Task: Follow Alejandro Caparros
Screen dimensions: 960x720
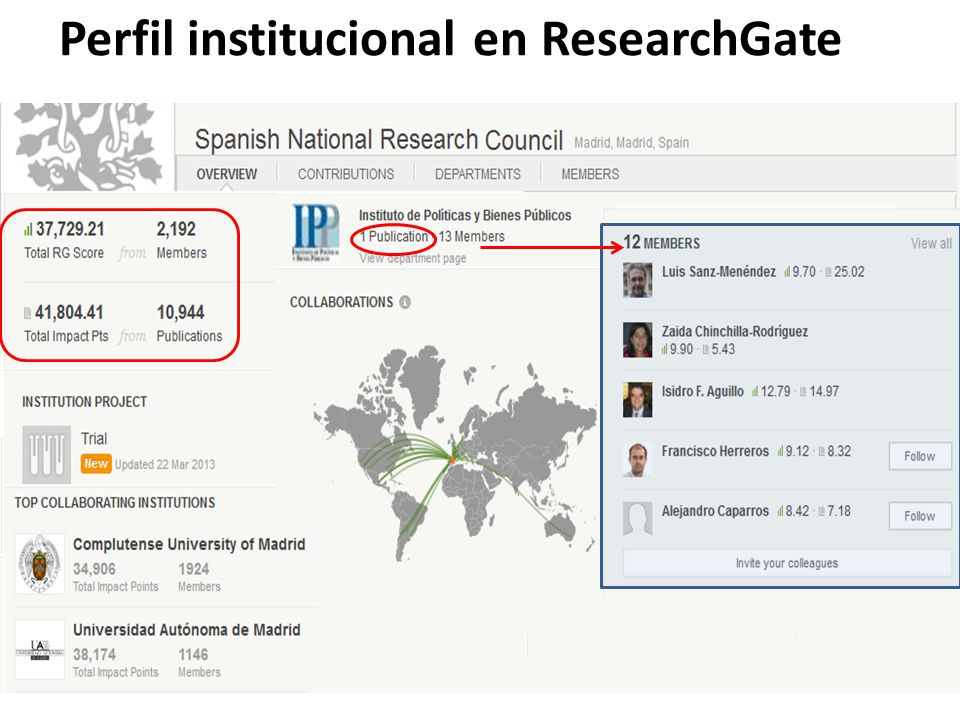Action: (x=920, y=516)
